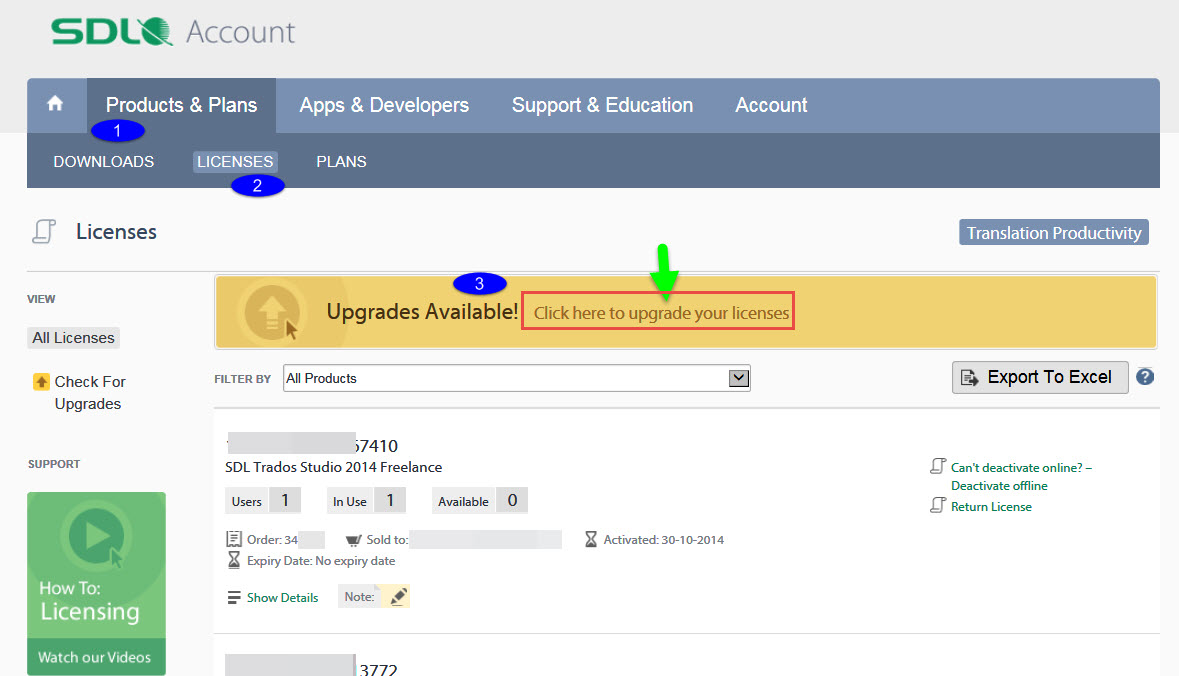Select All Licenses view
Image resolution: width=1179 pixels, height=676 pixels.
pyautogui.click(x=74, y=338)
